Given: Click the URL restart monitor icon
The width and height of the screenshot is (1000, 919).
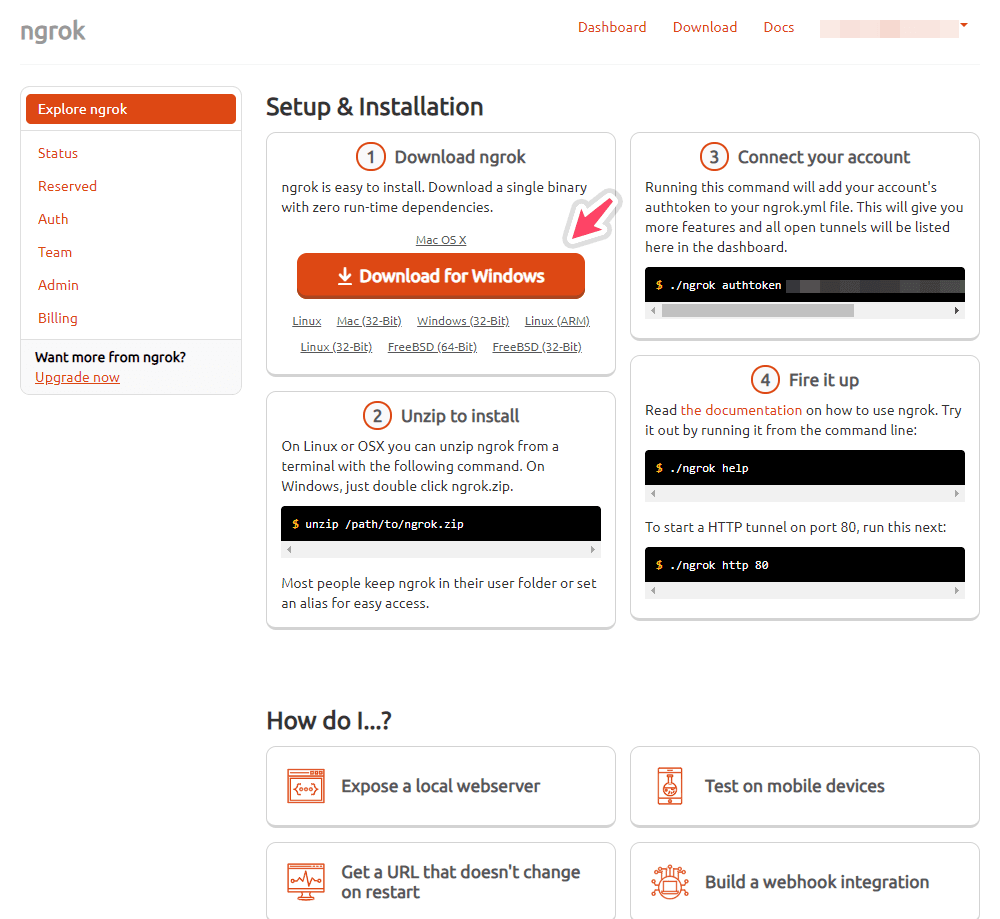Looking at the screenshot, I should (x=306, y=881).
